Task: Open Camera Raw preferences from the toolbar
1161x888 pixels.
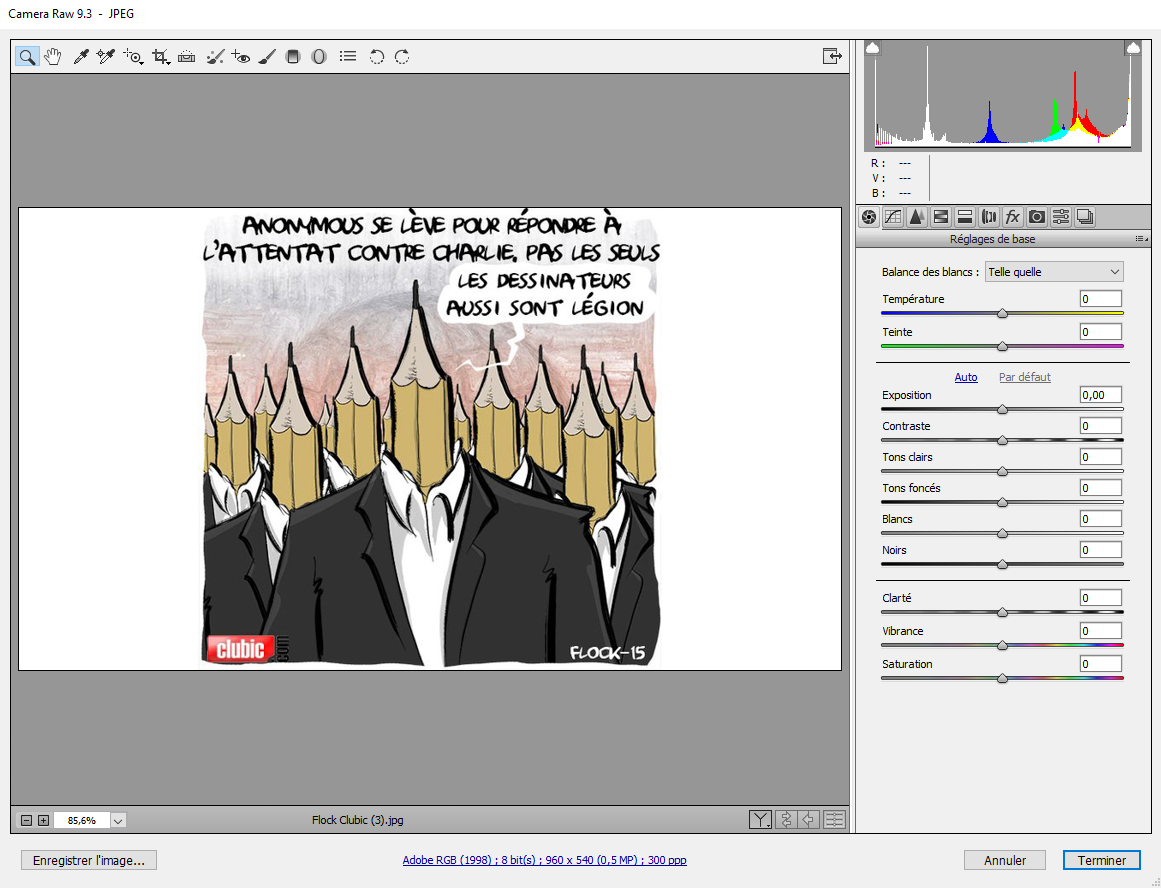Action: coord(347,56)
